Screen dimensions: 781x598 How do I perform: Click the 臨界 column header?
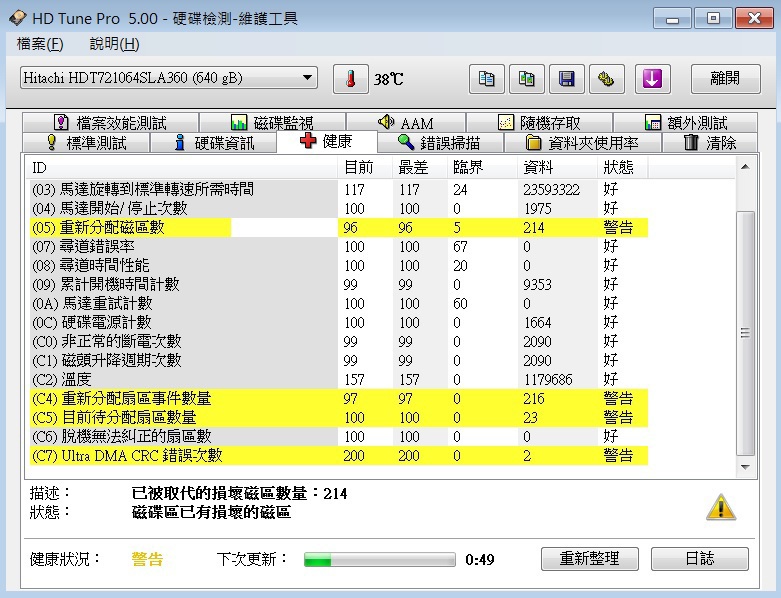tap(482, 168)
